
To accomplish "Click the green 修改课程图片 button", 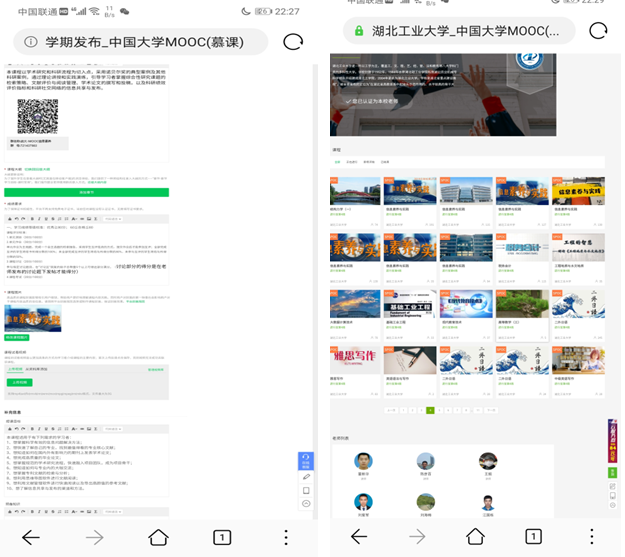I will tap(17, 337).
